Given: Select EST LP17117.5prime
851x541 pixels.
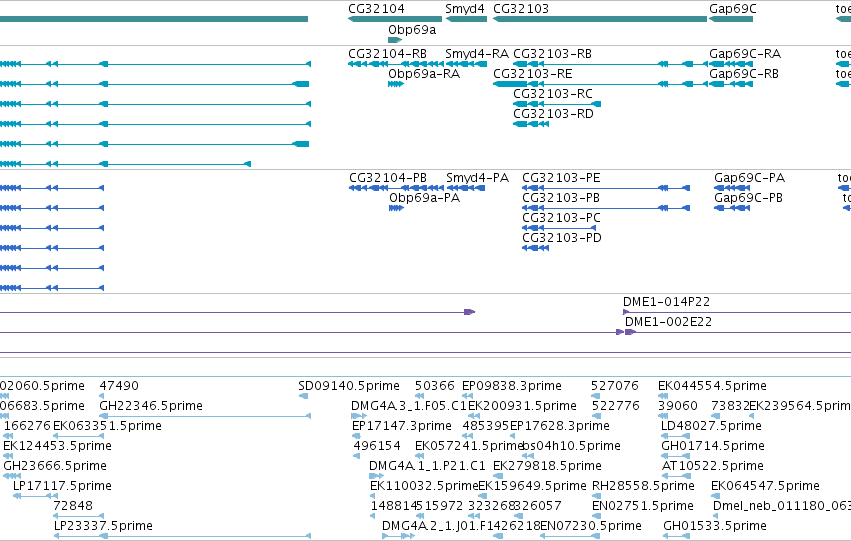Looking at the screenshot, I should pyautogui.click(x=62, y=486).
